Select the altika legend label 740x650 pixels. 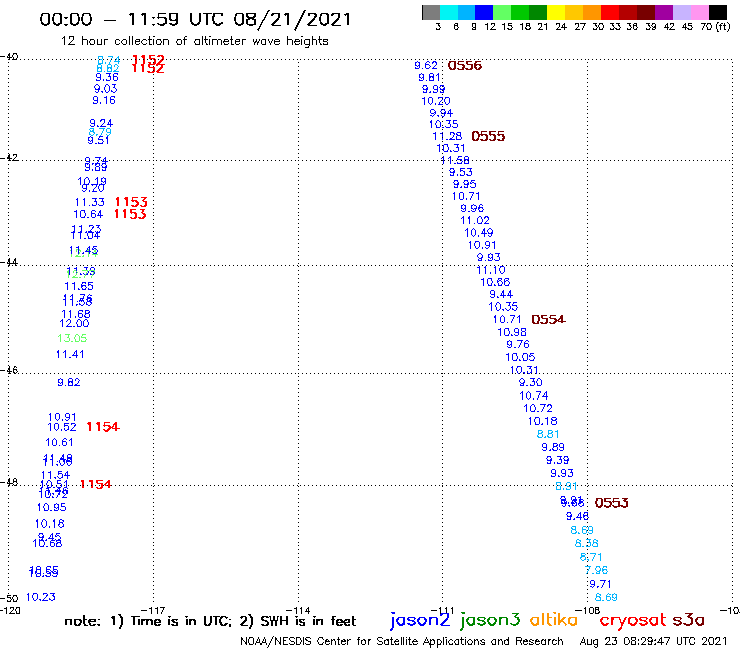coord(553,619)
